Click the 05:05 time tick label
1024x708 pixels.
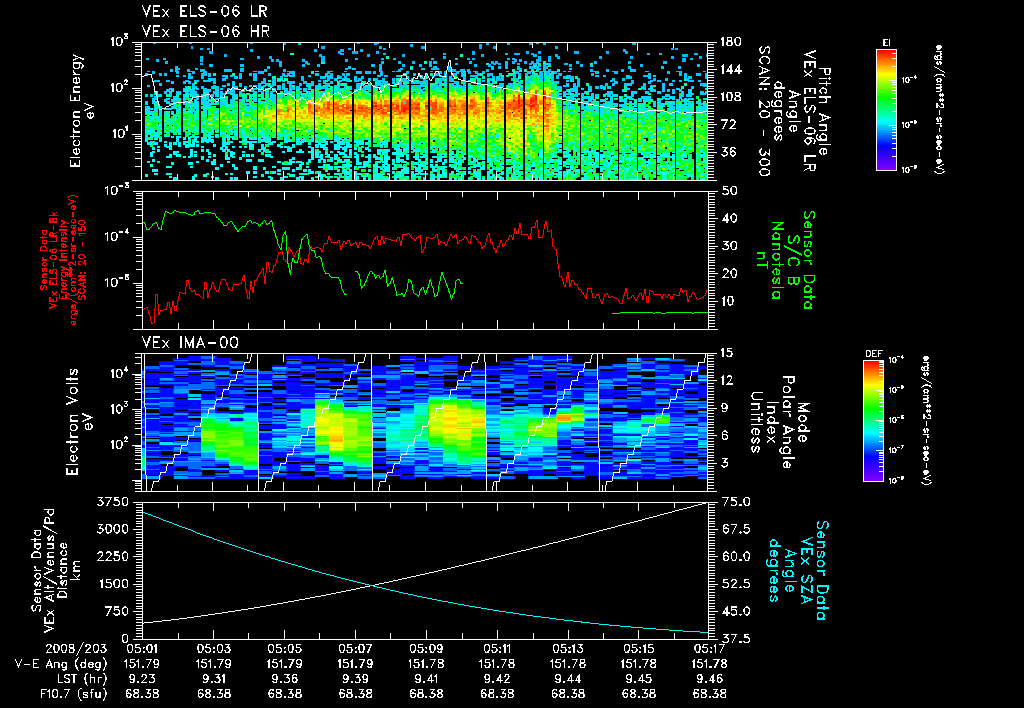click(284, 649)
